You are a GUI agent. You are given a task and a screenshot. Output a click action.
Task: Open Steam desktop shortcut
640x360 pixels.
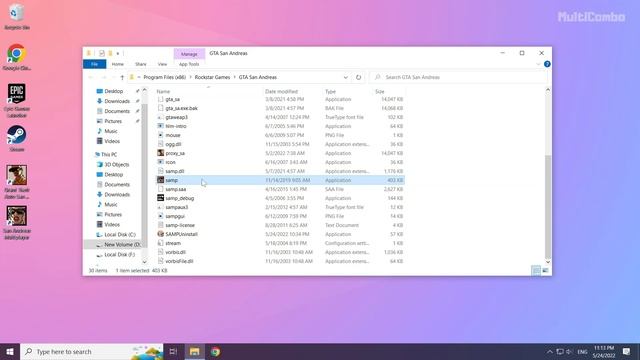tap(17, 139)
